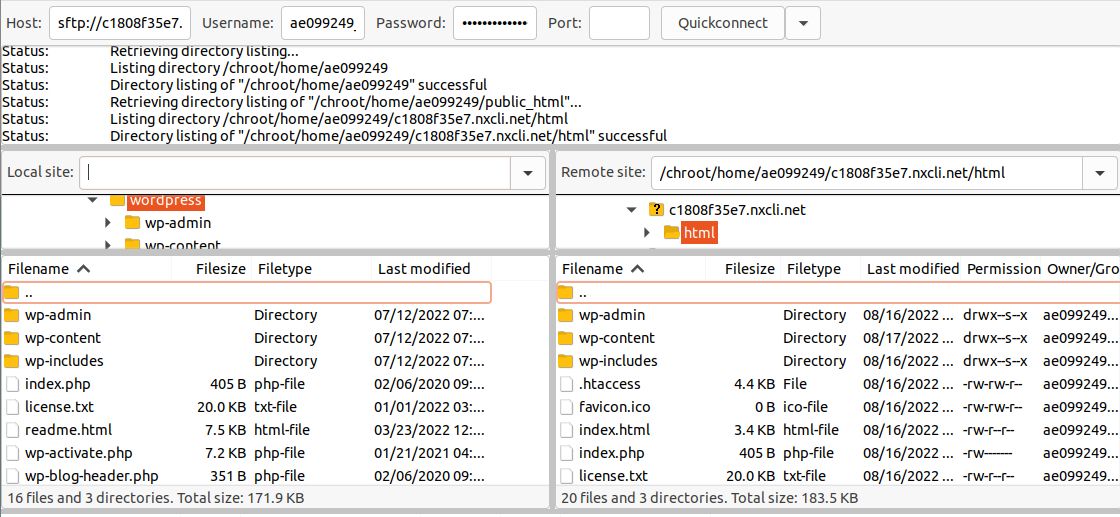The image size is (1120, 517).
Task: Click the question-mark folder icon in remote tree
Action: [656, 210]
